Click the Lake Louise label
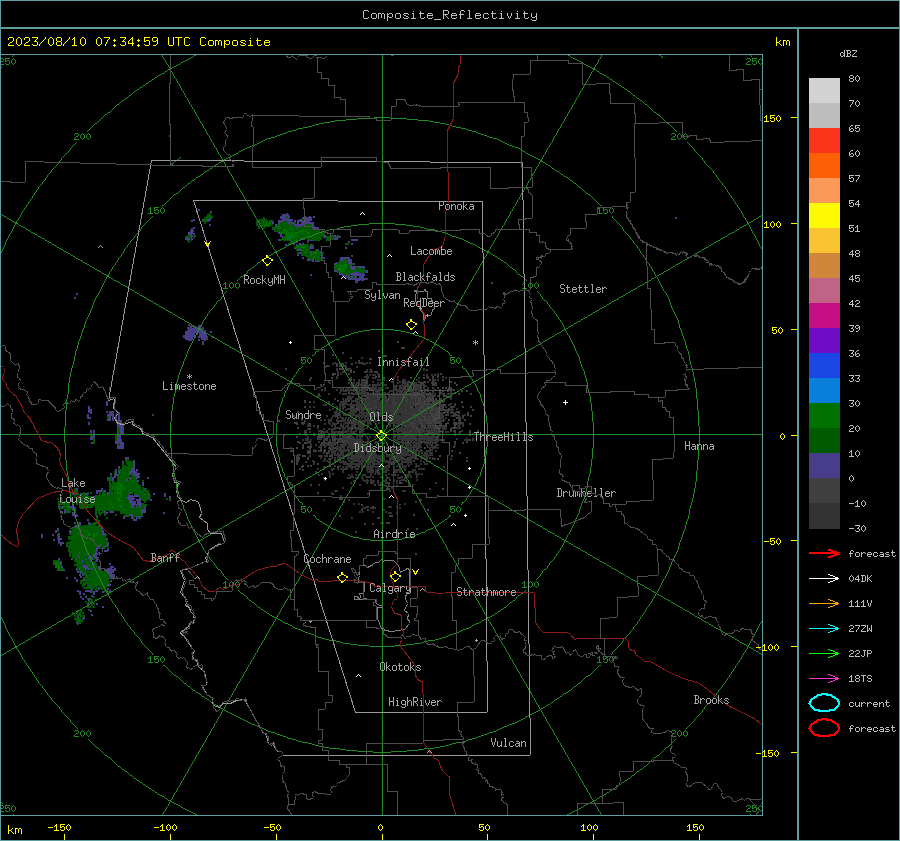This screenshot has width=900, height=841. [77, 491]
